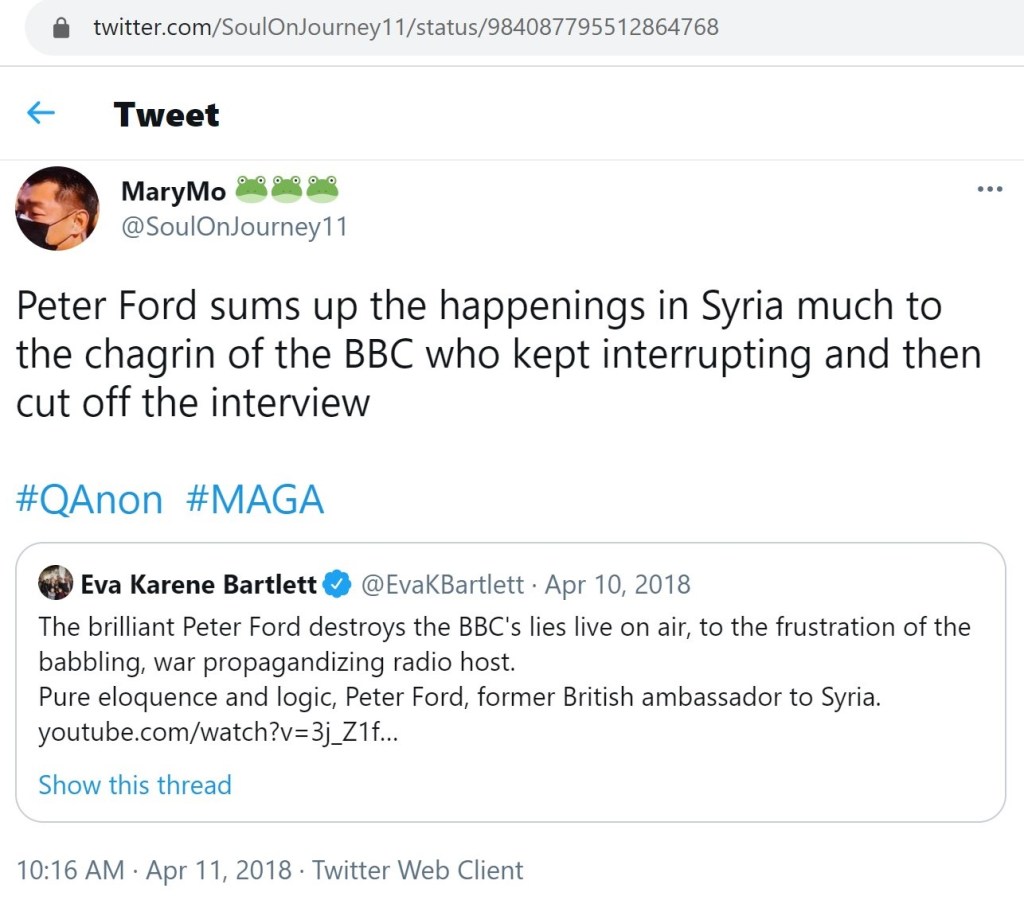Open the @EvaKBartlett handle
This screenshot has height=900, width=1024.
441,584
